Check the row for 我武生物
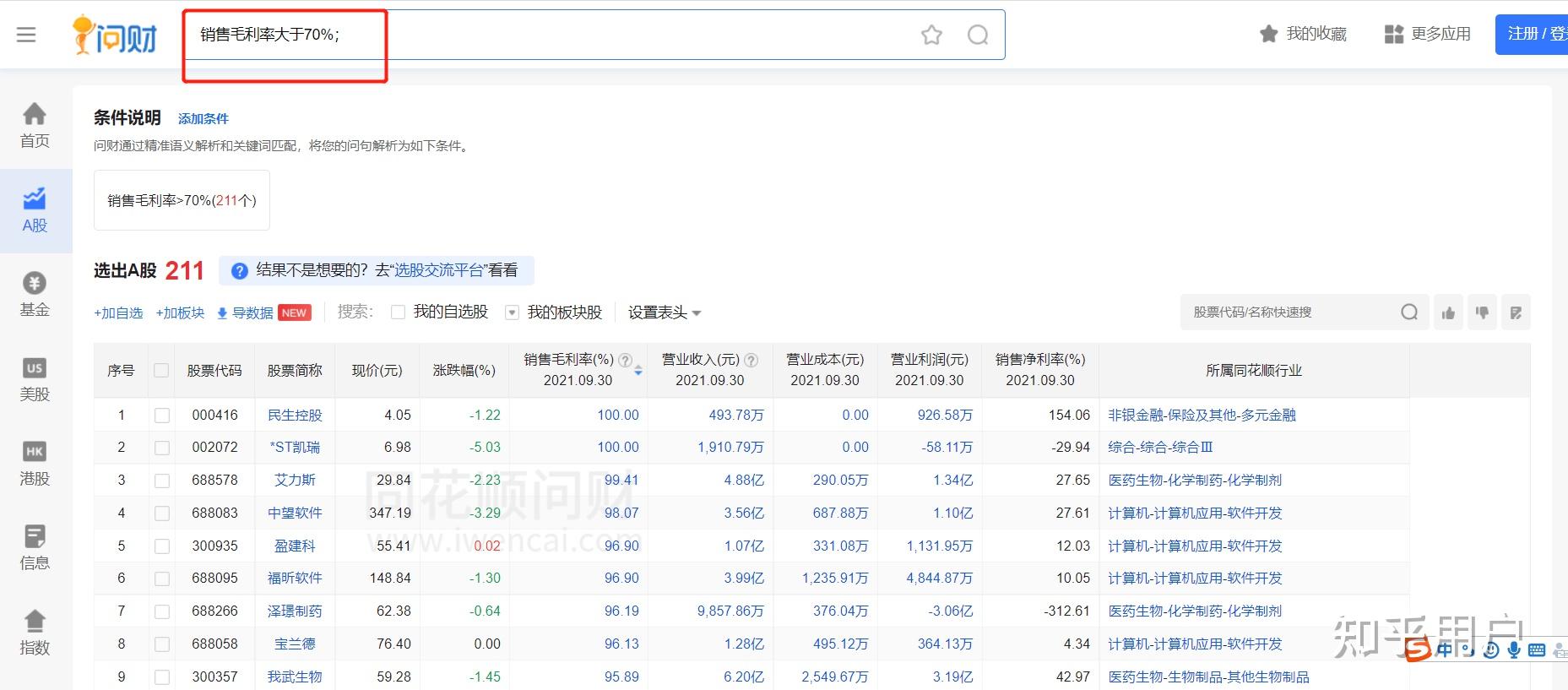Image resolution: width=1568 pixels, height=690 pixels. 162,677
